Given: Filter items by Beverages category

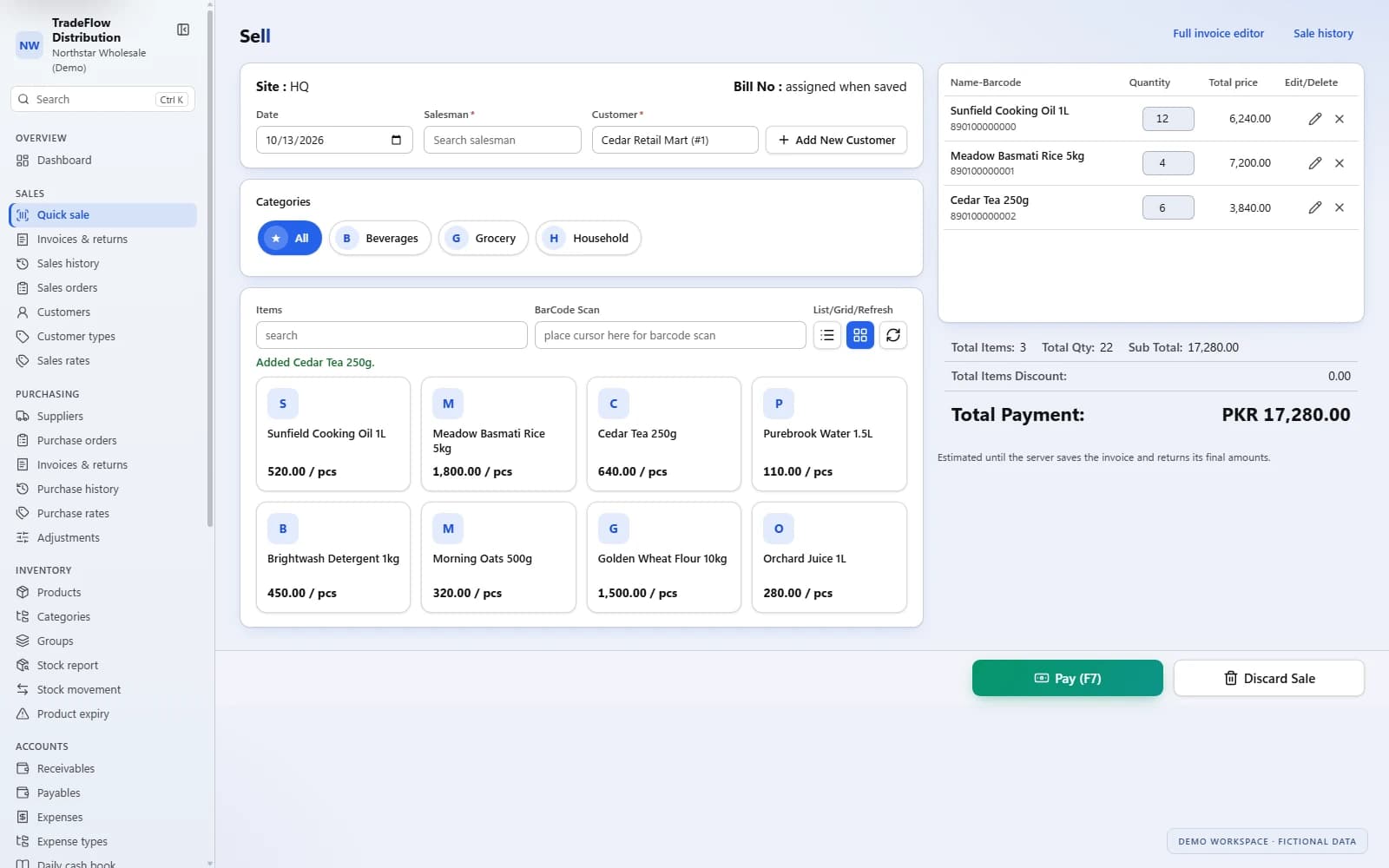Looking at the screenshot, I should click(380, 238).
